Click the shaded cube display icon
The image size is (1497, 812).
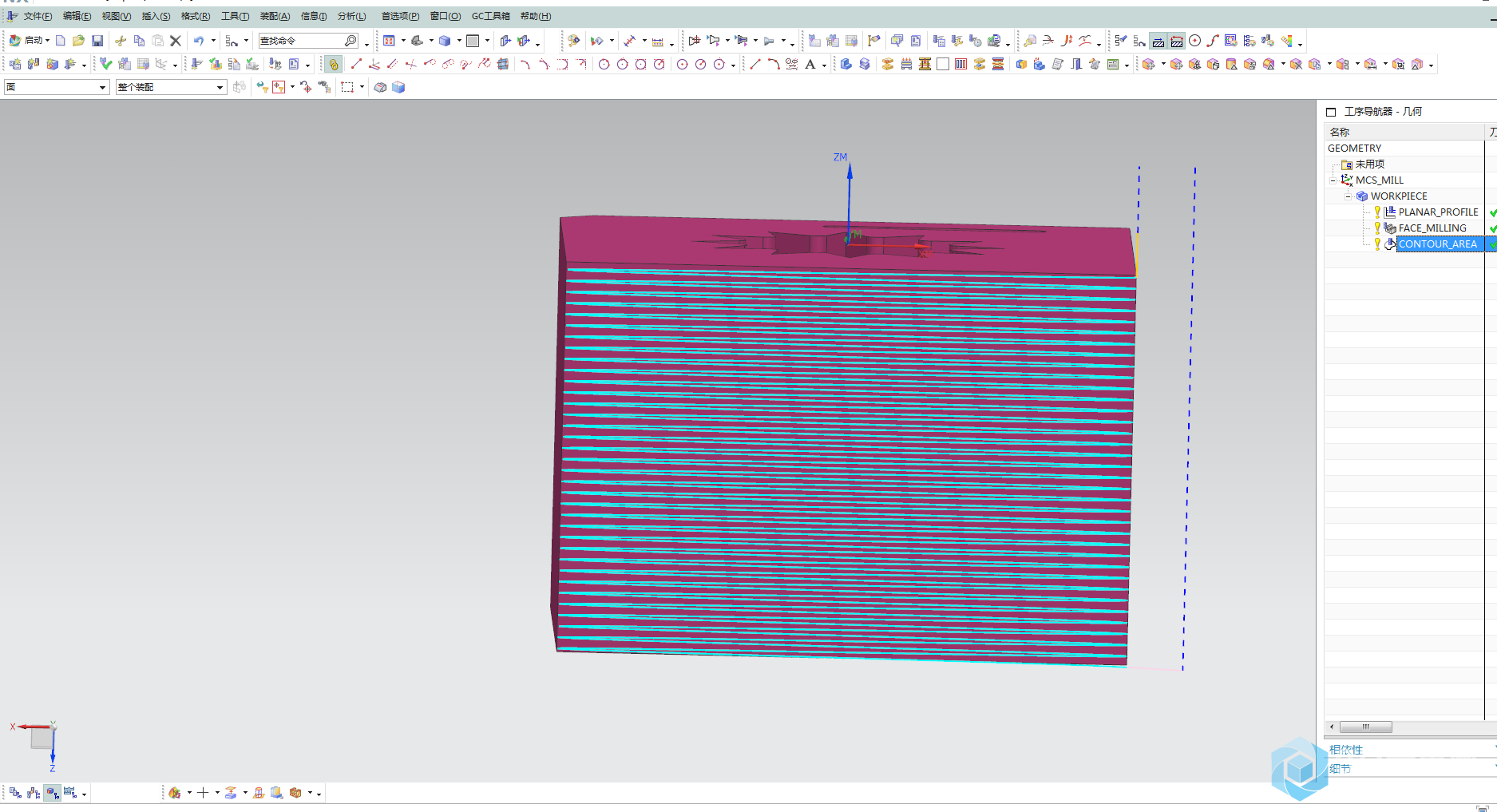(398, 87)
